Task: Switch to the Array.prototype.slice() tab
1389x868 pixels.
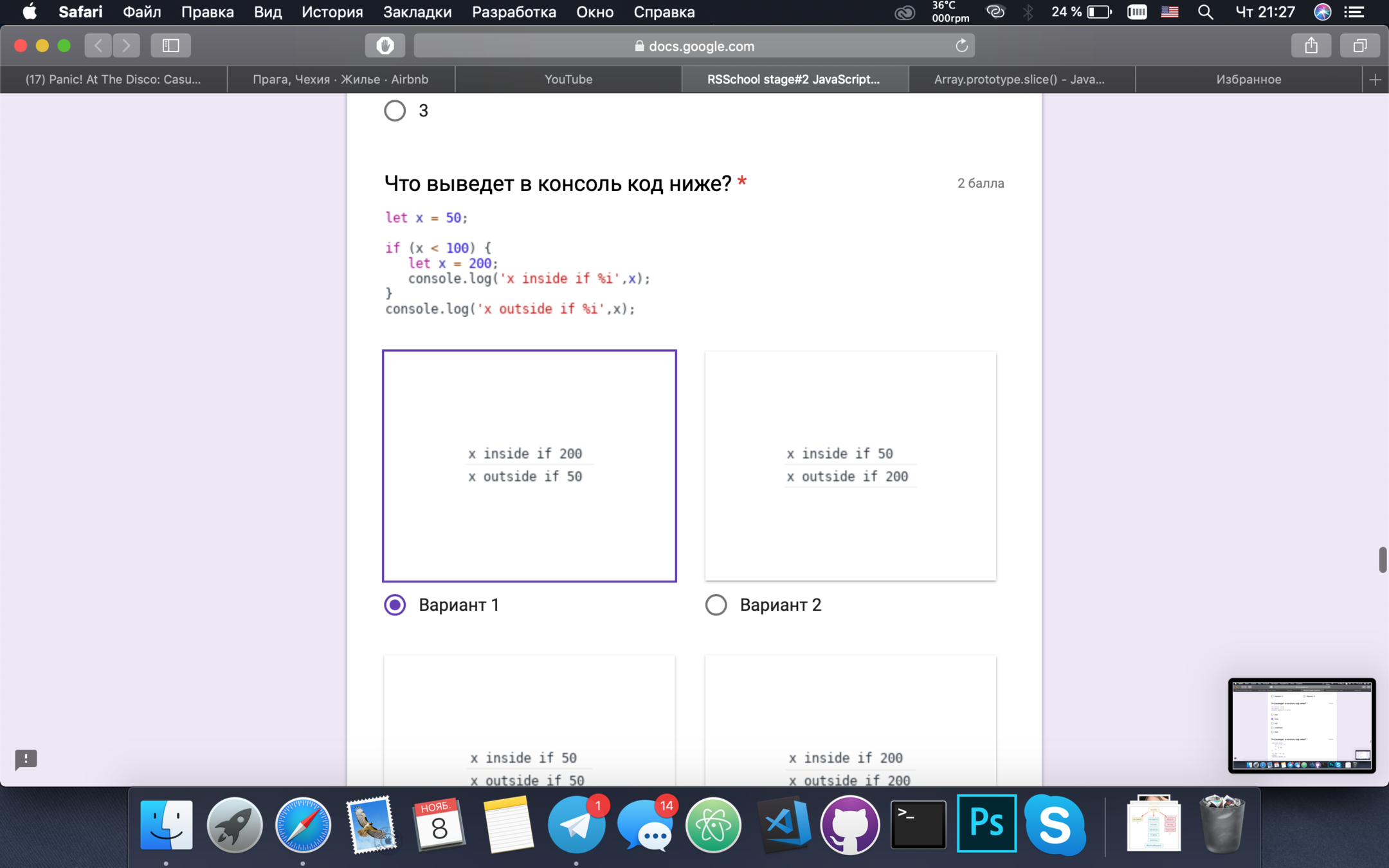Action: click(x=1019, y=79)
